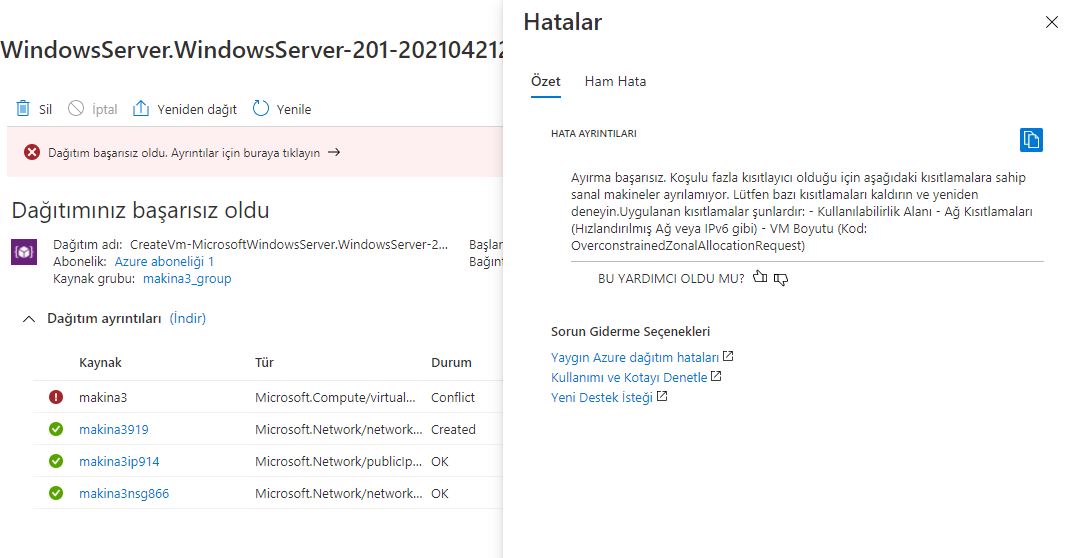The width and height of the screenshot is (1088, 558).
Task: Click the Microsoft.Network/network... type for makina3919
Action: (338, 430)
